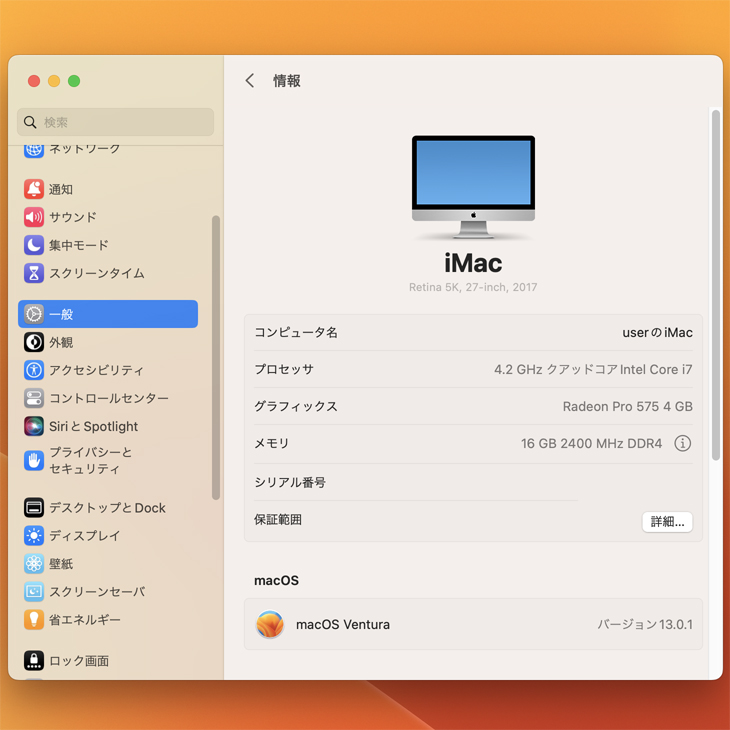
Task: Click the macOS Ventura version row
Action: 473,624
